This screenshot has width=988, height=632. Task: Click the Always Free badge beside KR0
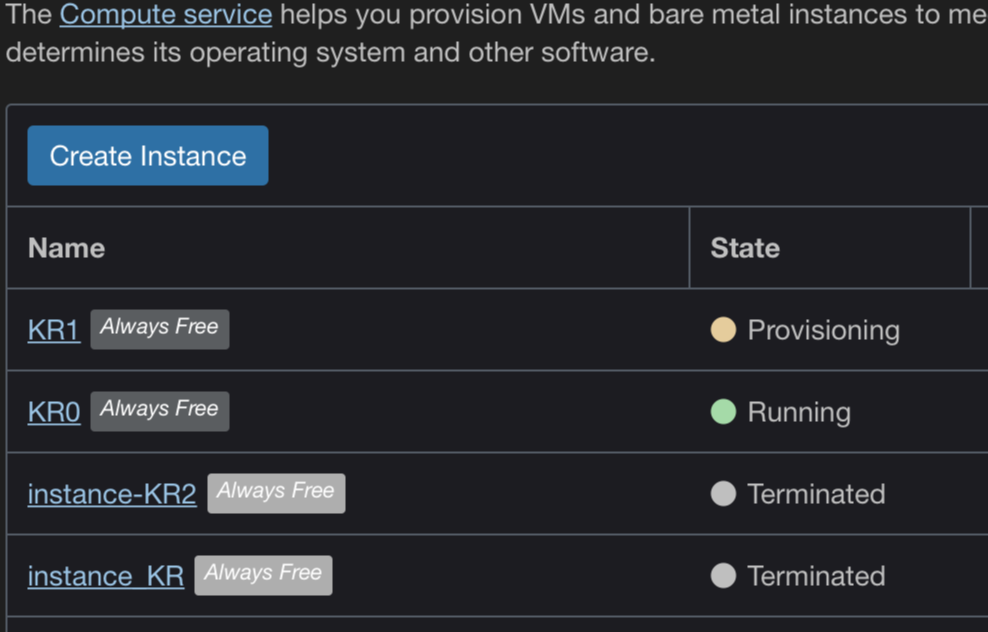click(160, 411)
